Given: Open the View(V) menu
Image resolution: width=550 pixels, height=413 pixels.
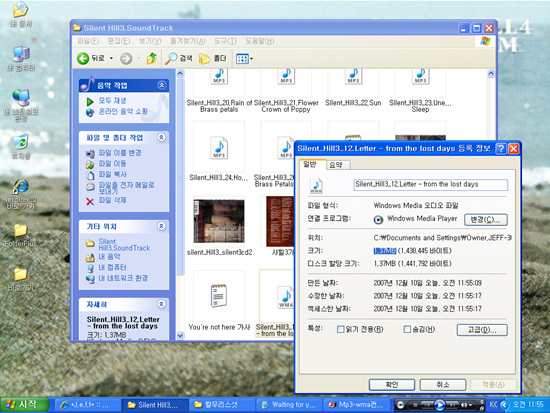Looking at the screenshot, I should point(150,41).
